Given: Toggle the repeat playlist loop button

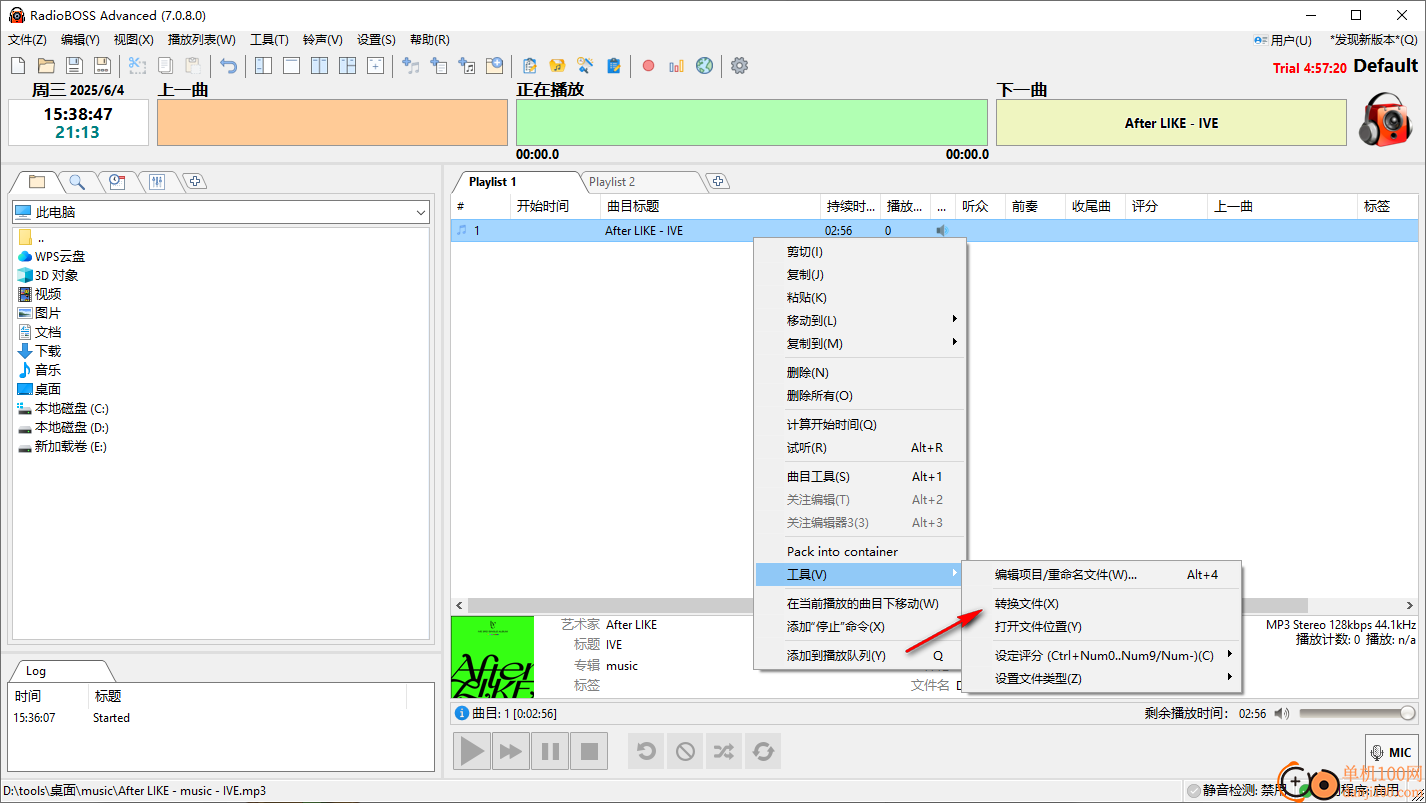Looking at the screenshot, I should click(763, 750).
